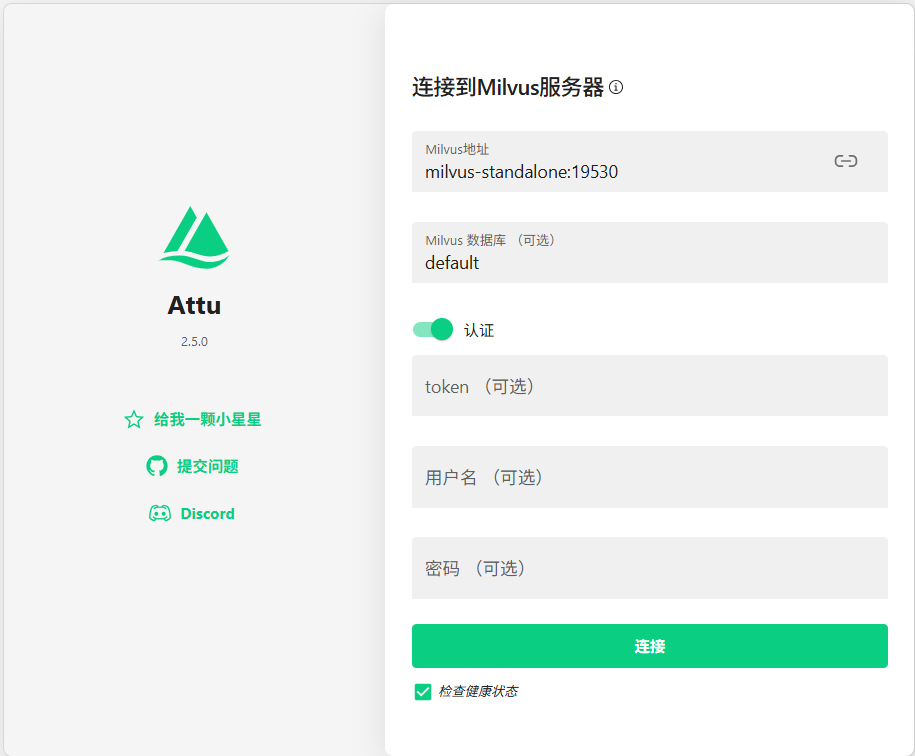
Task: Uncheck the 检查健康状态 checkbox
Action: [x=422, y=692]
